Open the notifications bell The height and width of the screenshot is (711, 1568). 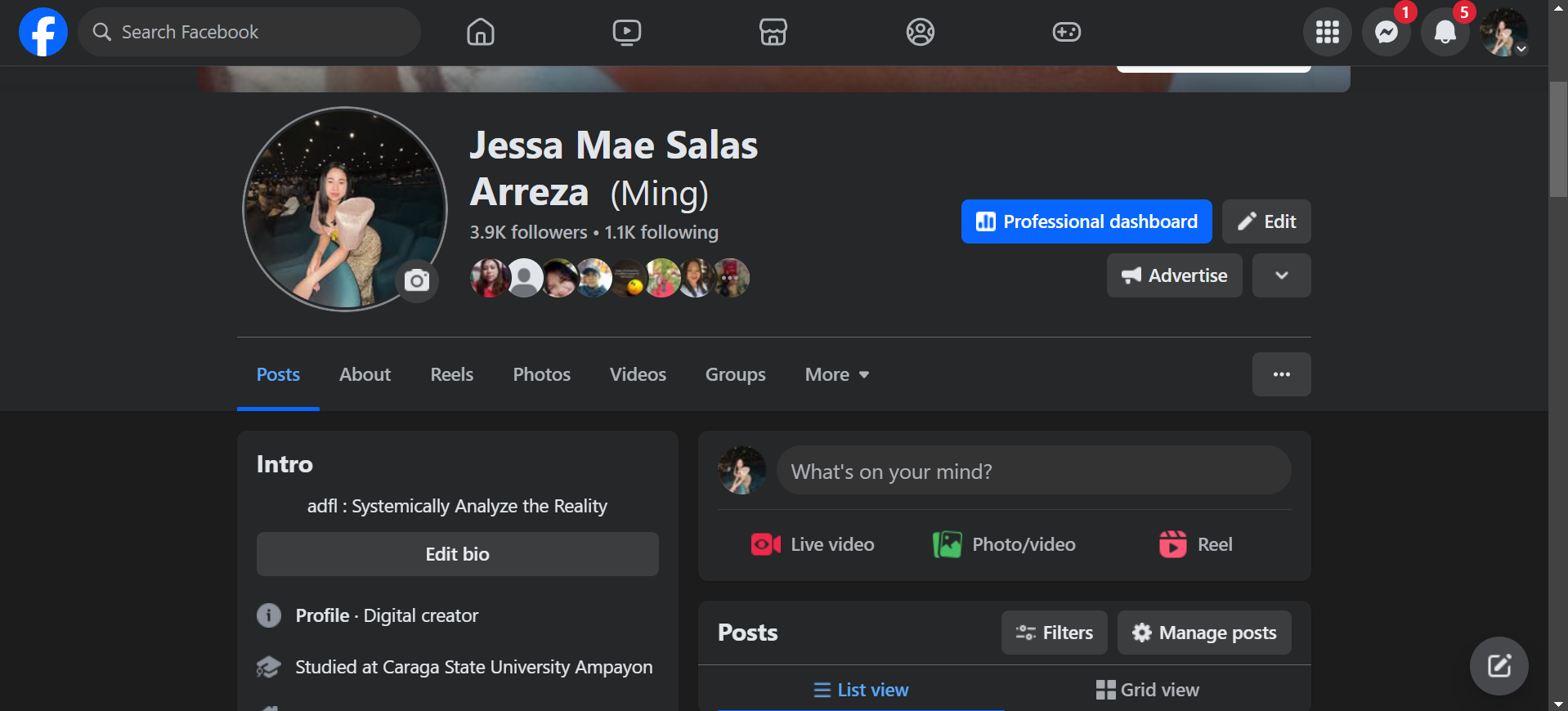[x=1445, y=33]
